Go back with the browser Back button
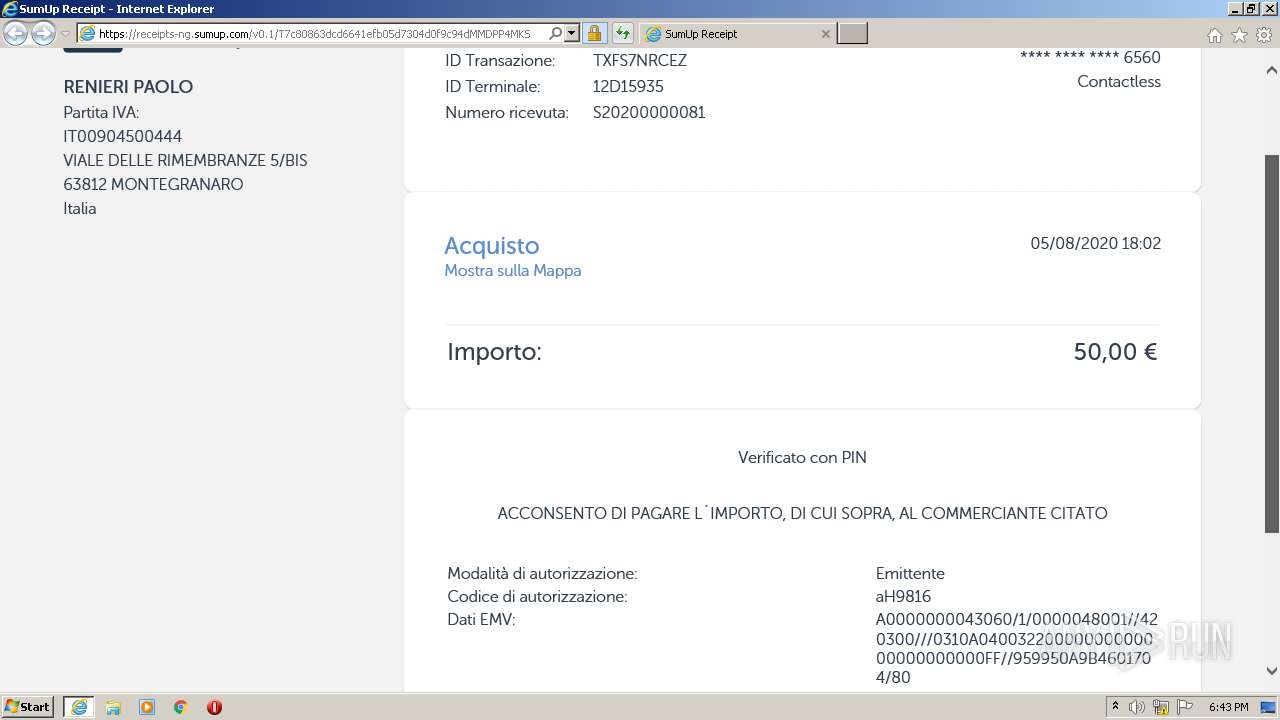The image size is (1280, 720). point(16,34)
